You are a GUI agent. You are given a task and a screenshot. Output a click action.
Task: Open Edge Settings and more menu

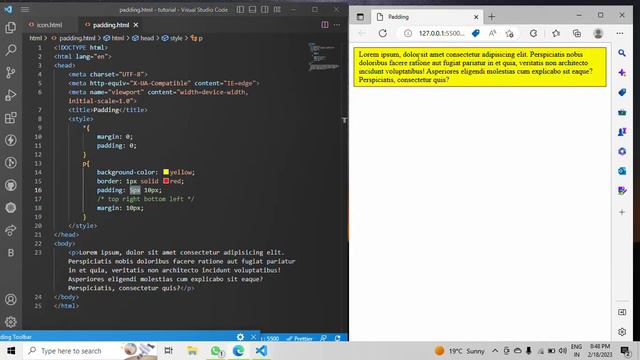coord(620,33)
